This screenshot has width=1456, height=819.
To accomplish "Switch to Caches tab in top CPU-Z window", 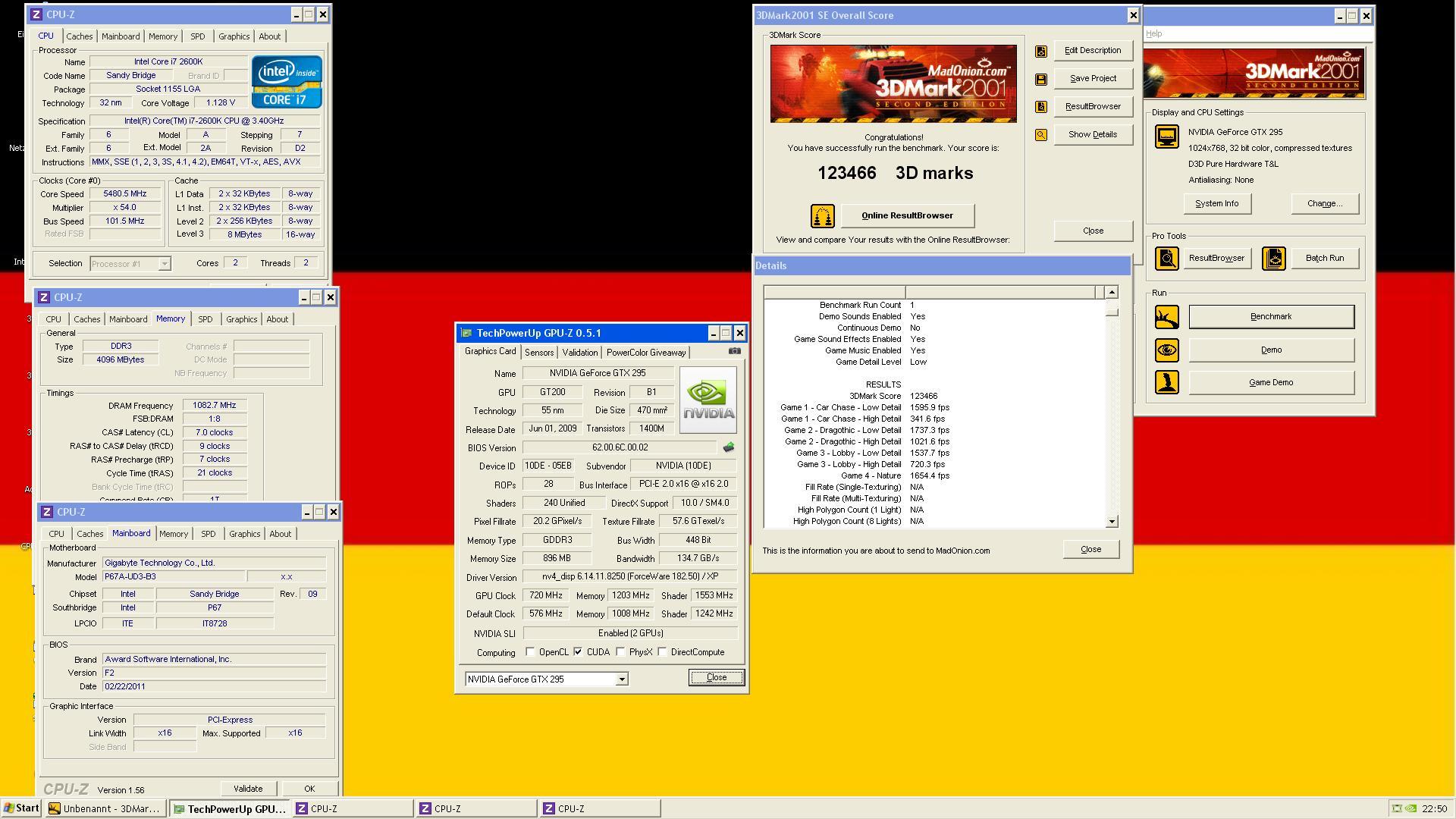I will [x=79, y=36].
